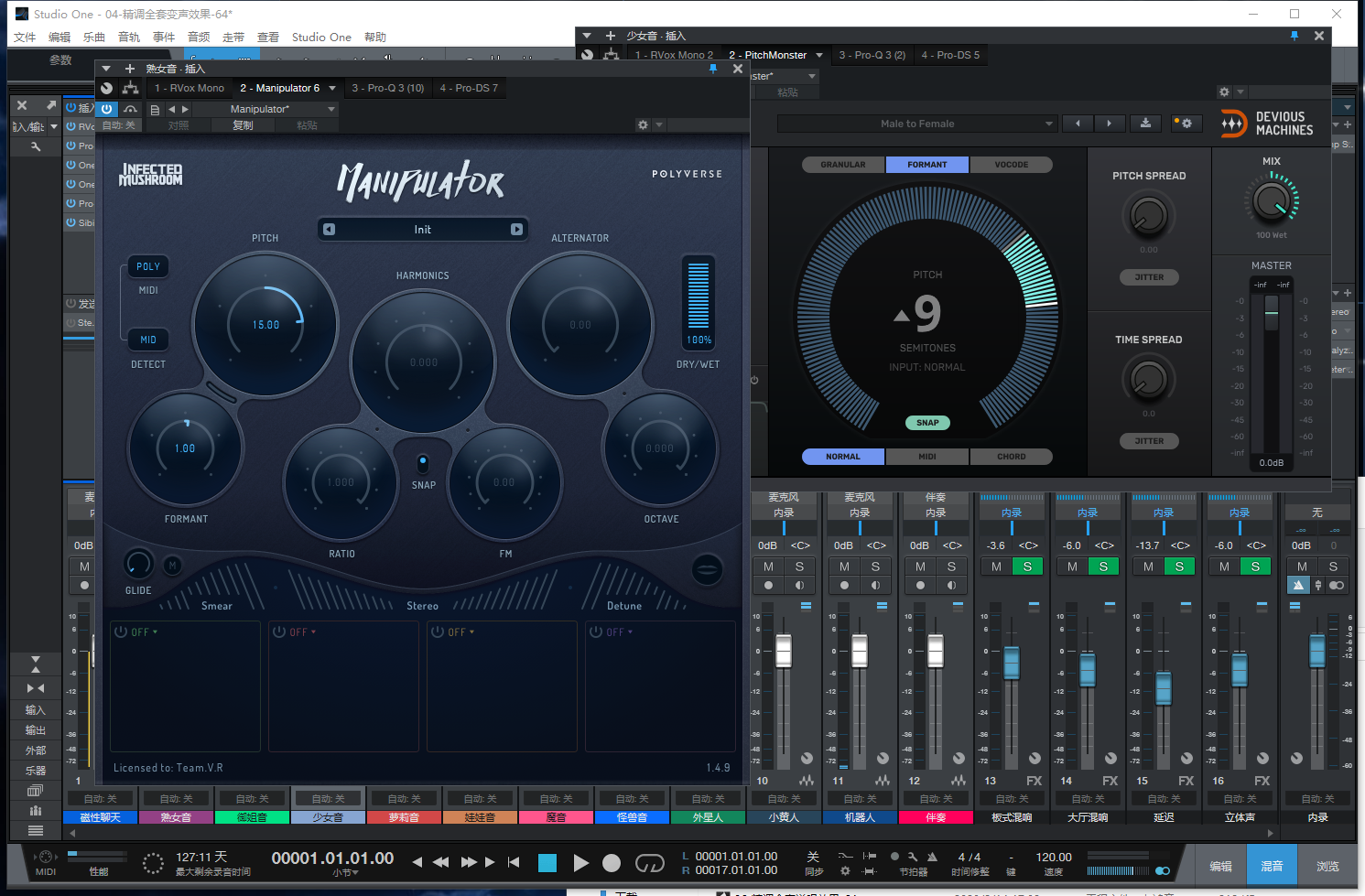Click the next preset arrow beside Init
The image size is (1365, 896).
click(x=516, y=230)
